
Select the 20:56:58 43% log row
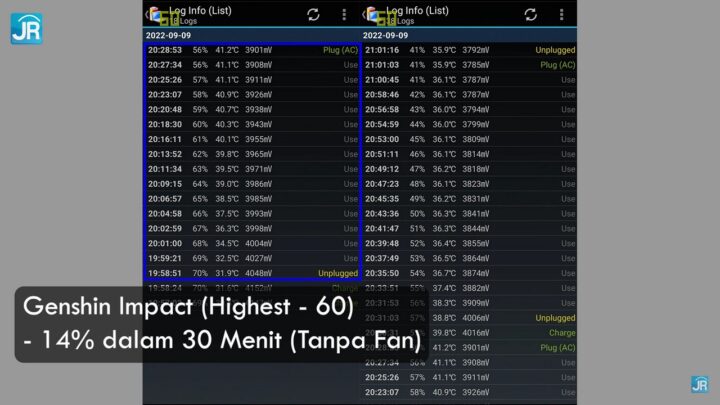(x=469, y=109)
